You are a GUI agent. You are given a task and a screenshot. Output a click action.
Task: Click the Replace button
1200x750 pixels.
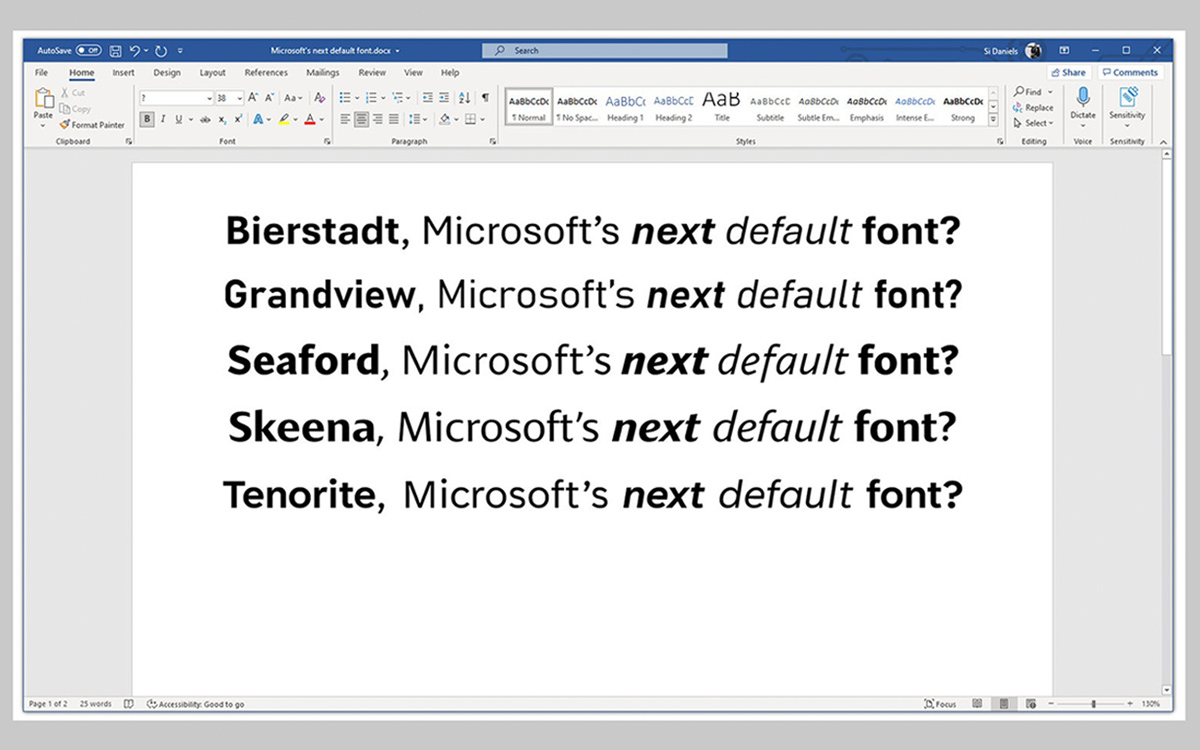tap(1033, 107)
